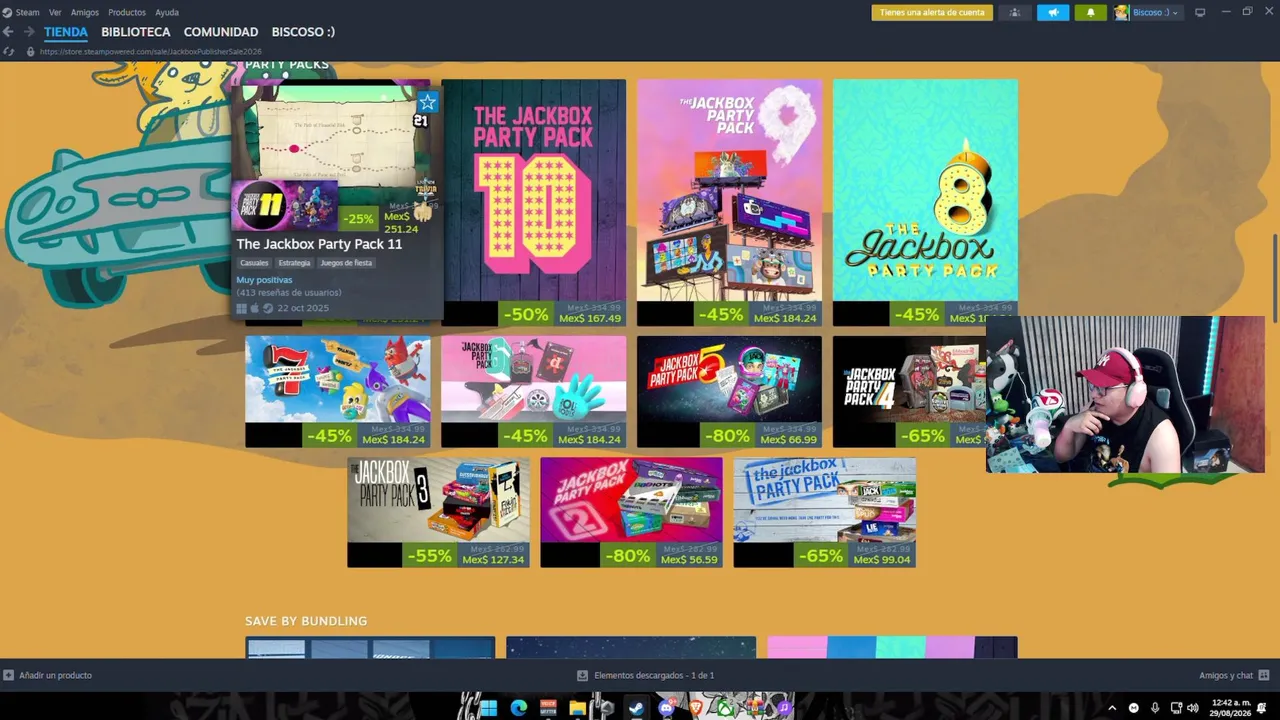Screen dimensions: 1280x720
Task: Open Amigos y chat panel
Action: tap(1234, 676)
